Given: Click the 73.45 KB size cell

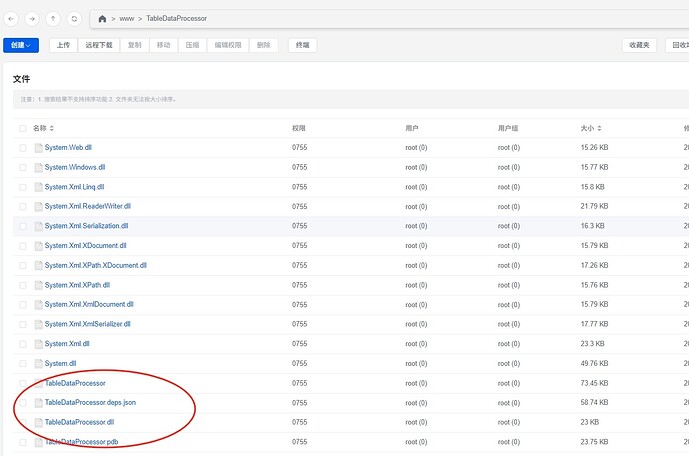Looking at the screenshot, I should (595, 383).
